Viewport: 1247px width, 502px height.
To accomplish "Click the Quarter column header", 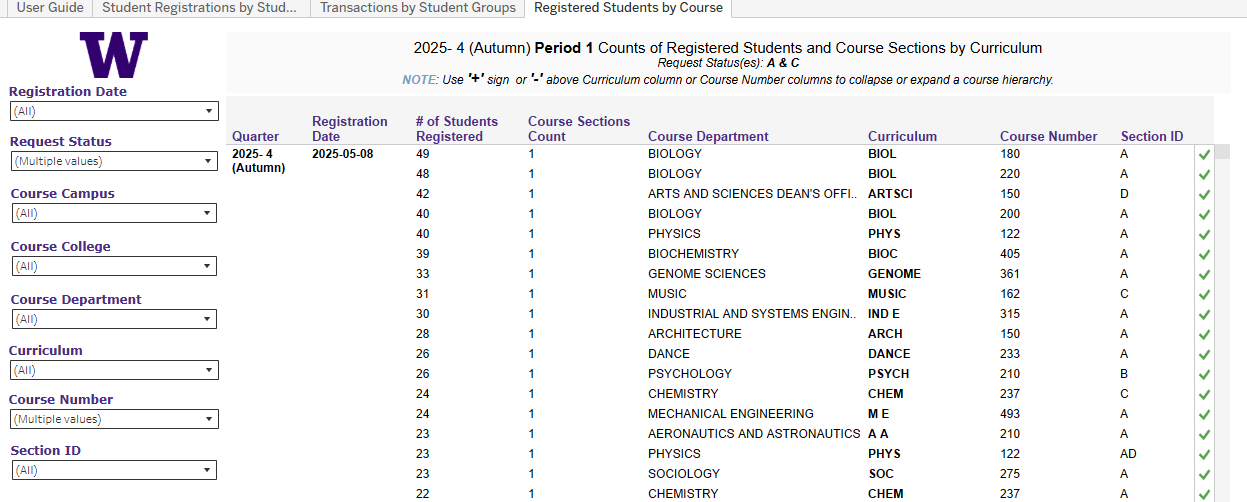I will point(256,136).
